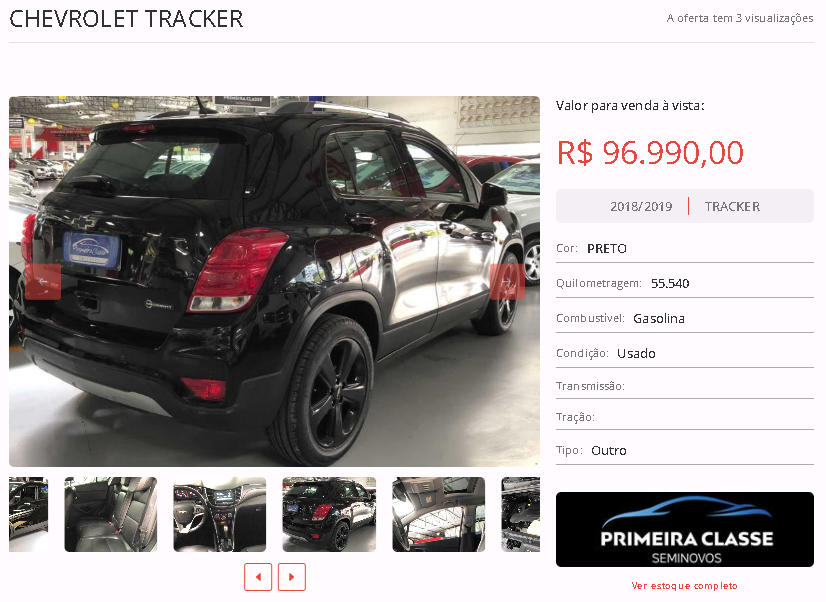Open the Primeira Classe Seminovos dealer logo
This screenshot has width=826, height=602.
point(684,529)
